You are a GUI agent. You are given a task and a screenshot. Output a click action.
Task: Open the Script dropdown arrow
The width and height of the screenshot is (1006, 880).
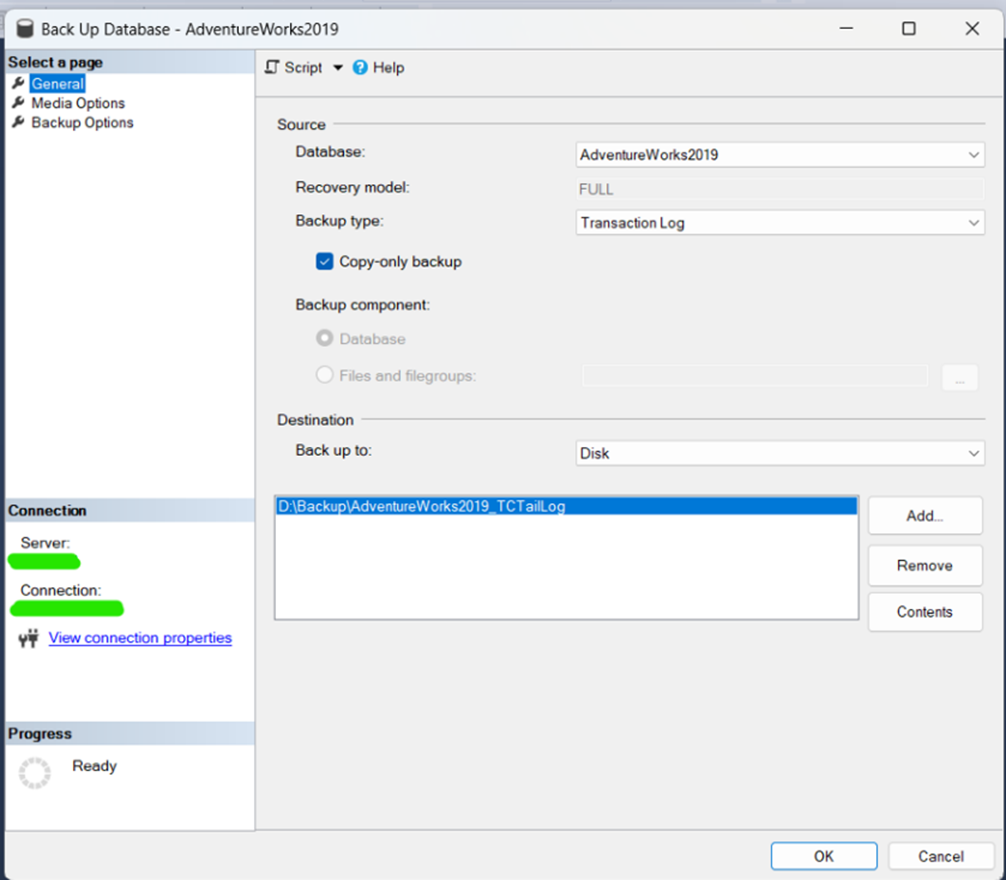(337, 67)
